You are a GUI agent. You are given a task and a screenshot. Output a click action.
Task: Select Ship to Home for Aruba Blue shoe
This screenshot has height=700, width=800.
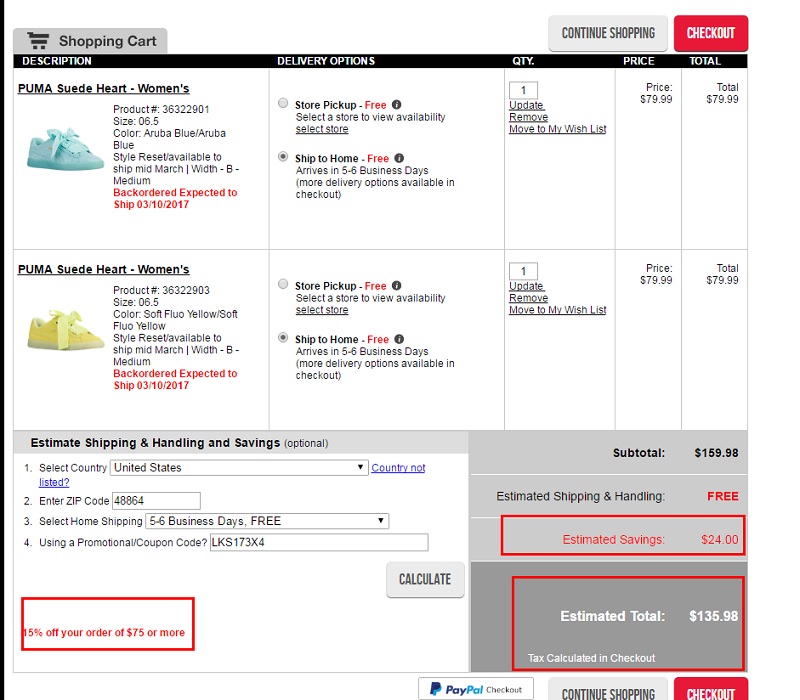click(x=283, y=157)
